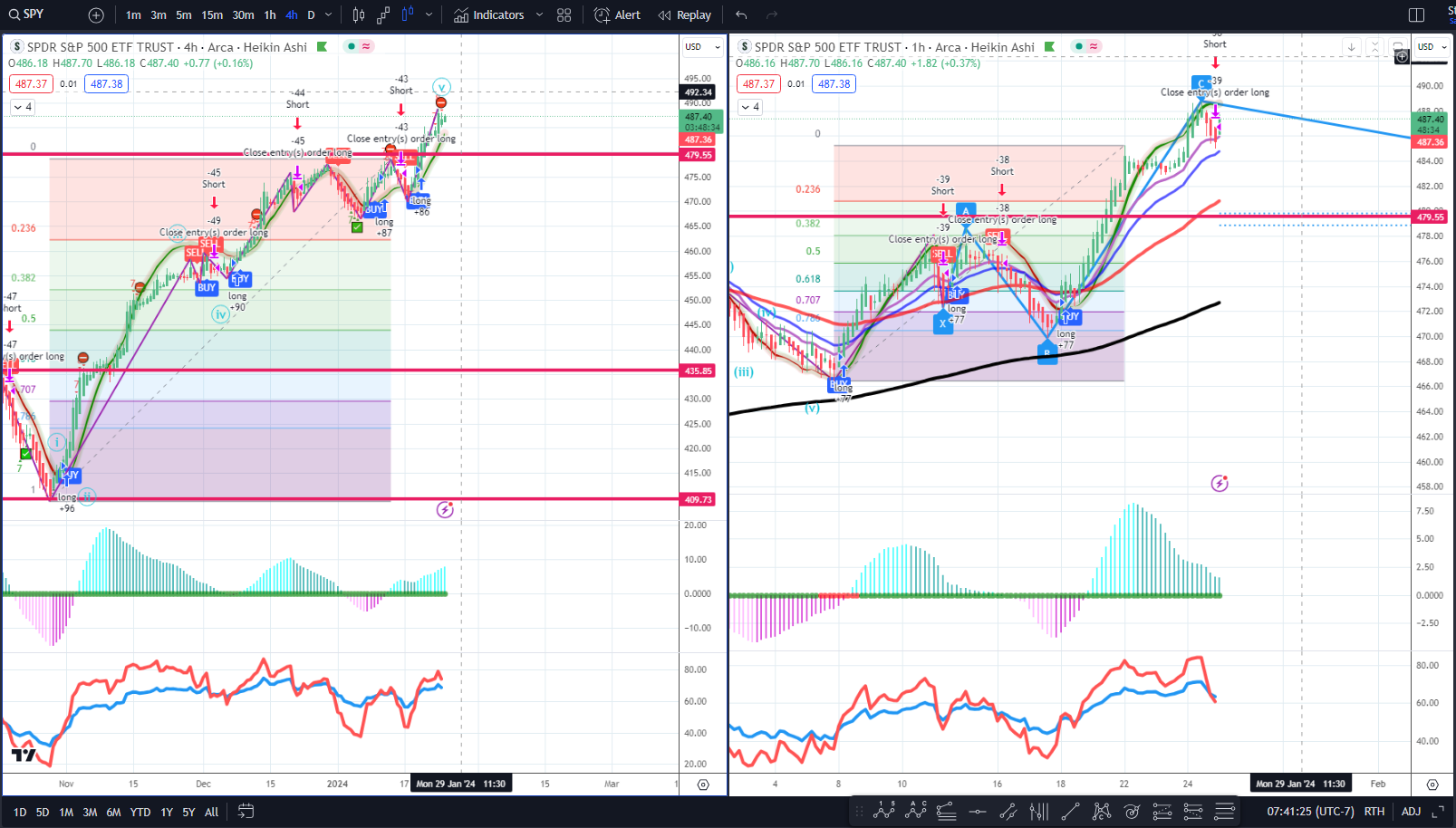Undo the last chart action
The width and height of the screenshot is (1456, 828).
741,15
